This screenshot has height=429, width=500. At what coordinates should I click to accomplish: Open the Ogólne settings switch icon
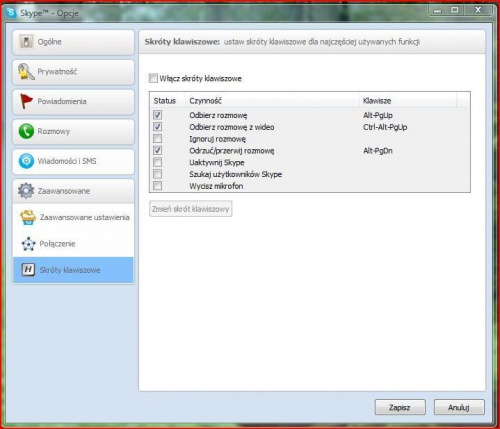[26, 42]
